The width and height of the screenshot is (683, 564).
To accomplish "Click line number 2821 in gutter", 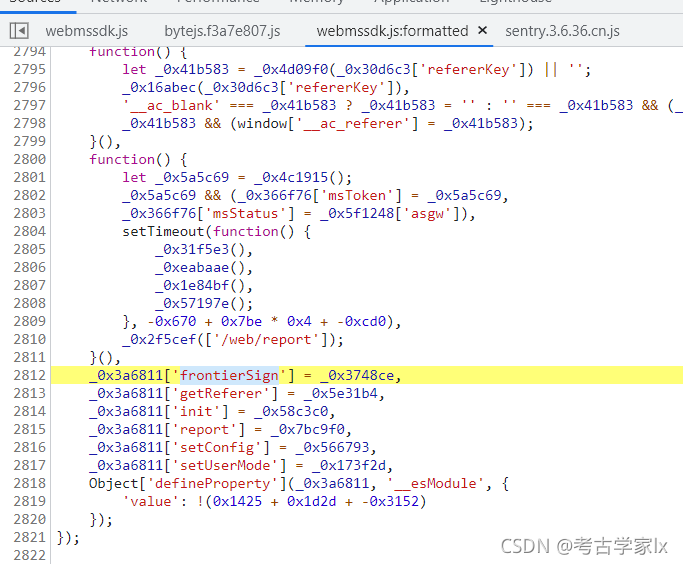I will pyautogui.click(x=29, y=537).
